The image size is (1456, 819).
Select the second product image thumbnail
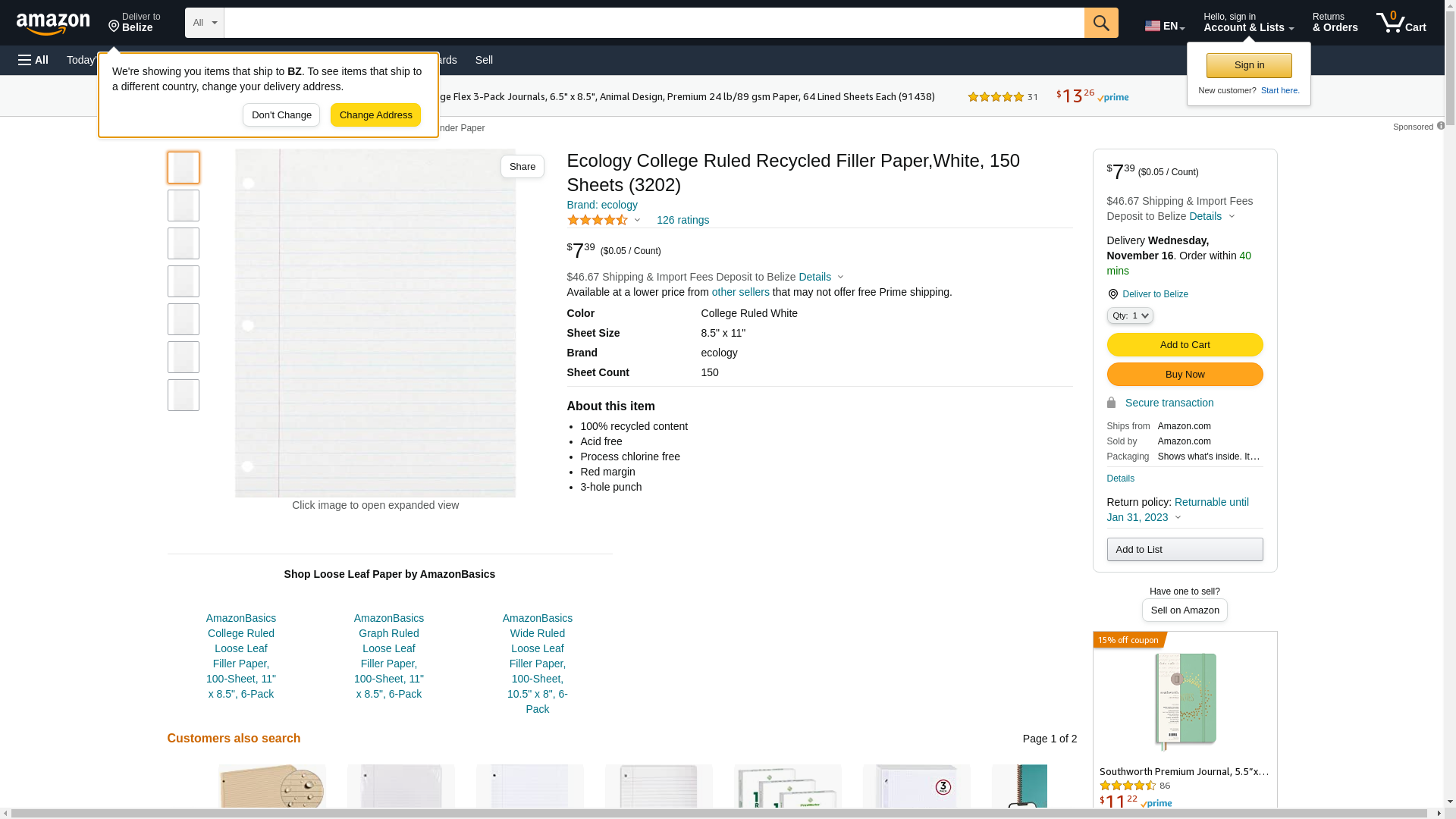pos(184,206)
